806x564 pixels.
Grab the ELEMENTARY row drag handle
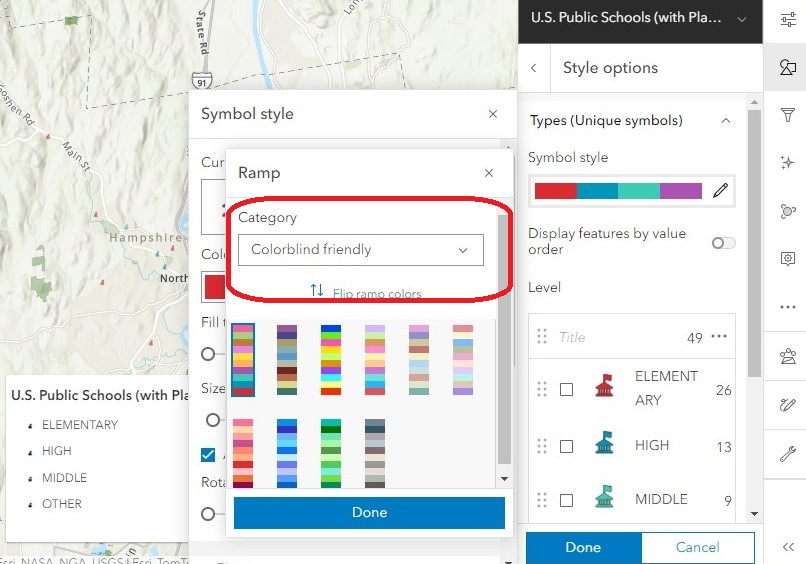tap(542, 389)
